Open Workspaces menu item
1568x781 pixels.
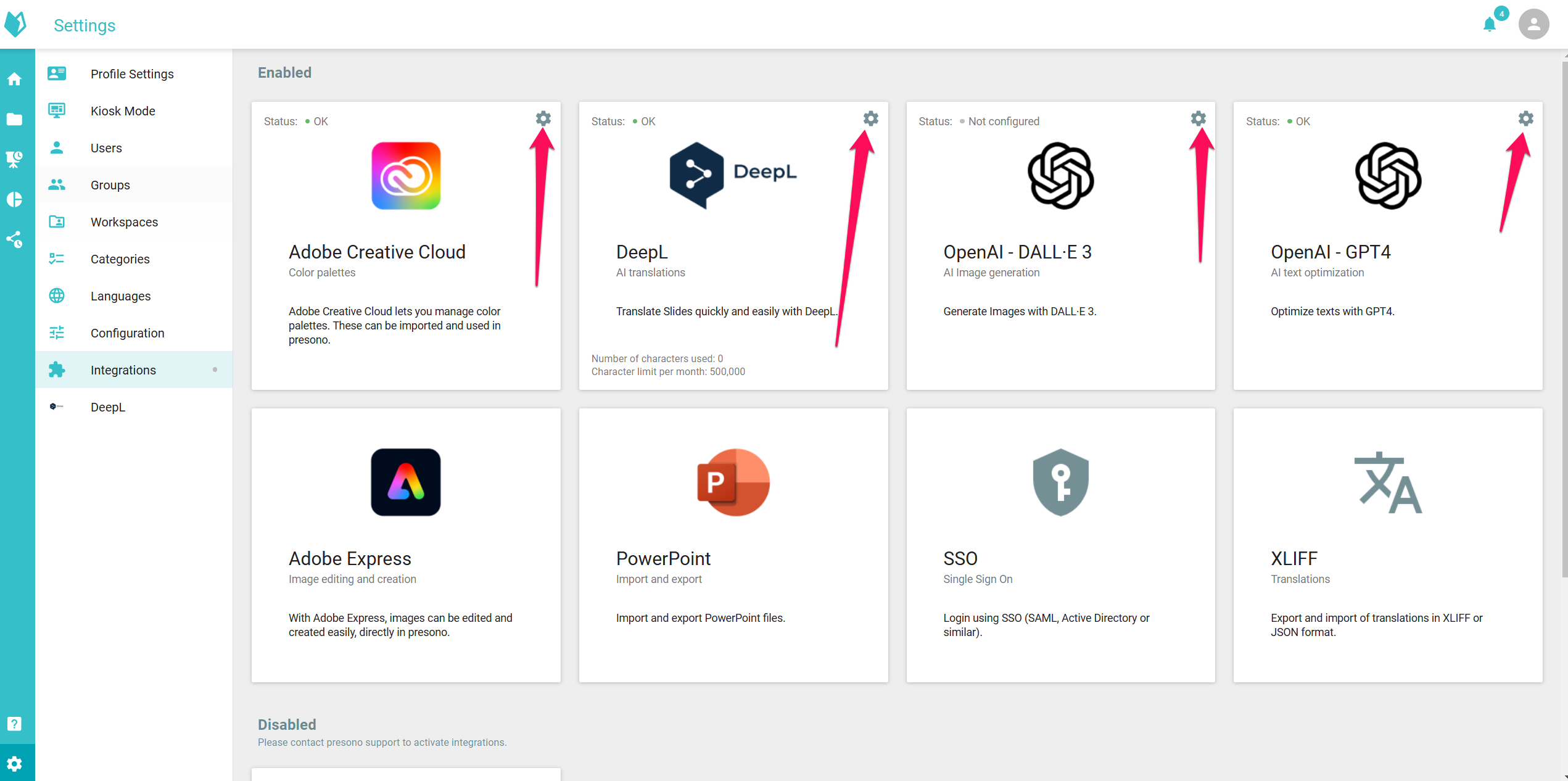pos(134,221)
